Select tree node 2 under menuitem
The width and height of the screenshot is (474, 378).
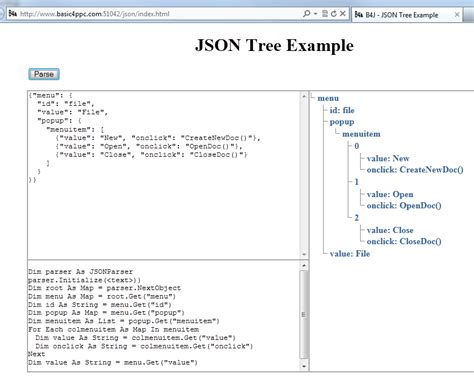[x=357, y=218]
